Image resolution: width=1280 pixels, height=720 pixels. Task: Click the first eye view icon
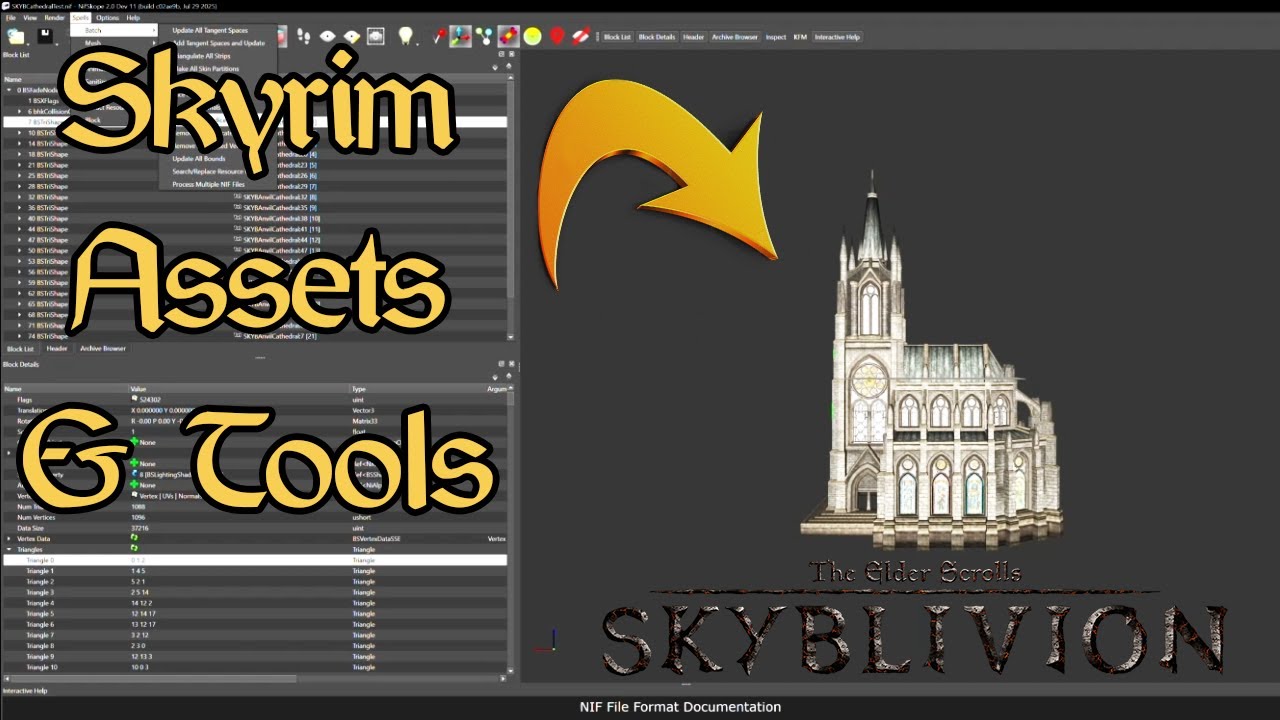[328, 36]
